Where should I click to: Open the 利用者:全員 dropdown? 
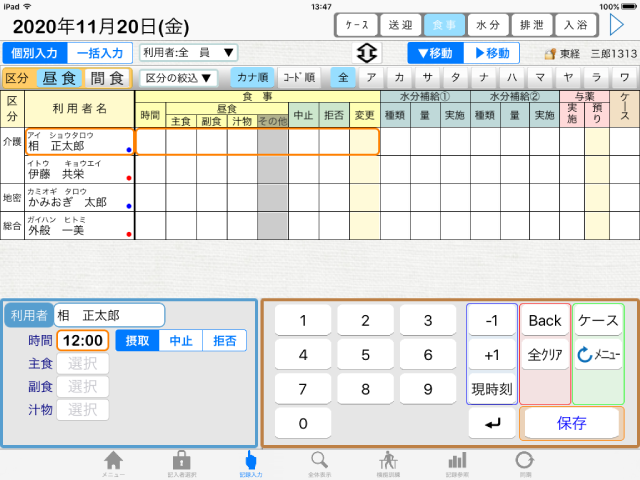pyautogui.click(x=189, y=53)
